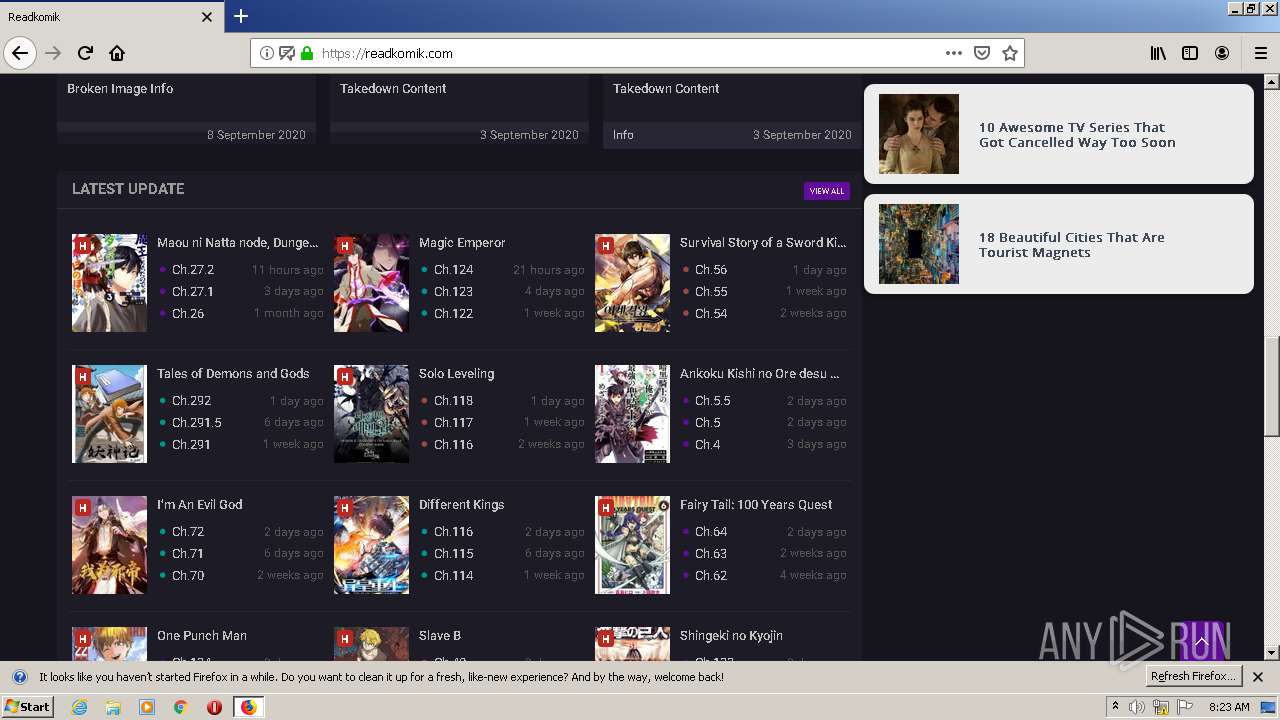Open the Firefox home page icon
The image size is (1280, 720).
(x=117, y=53)
